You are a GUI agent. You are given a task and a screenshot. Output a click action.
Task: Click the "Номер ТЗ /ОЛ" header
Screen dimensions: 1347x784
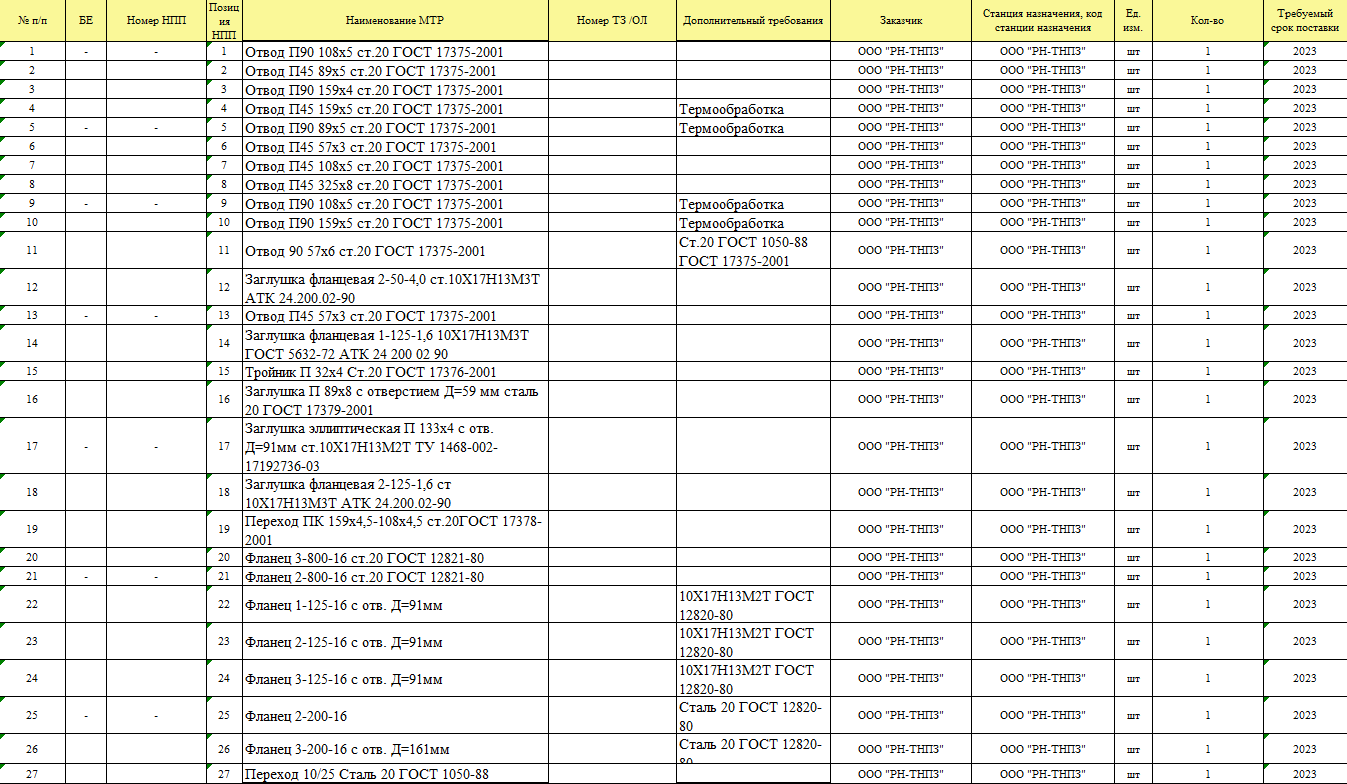613,20
